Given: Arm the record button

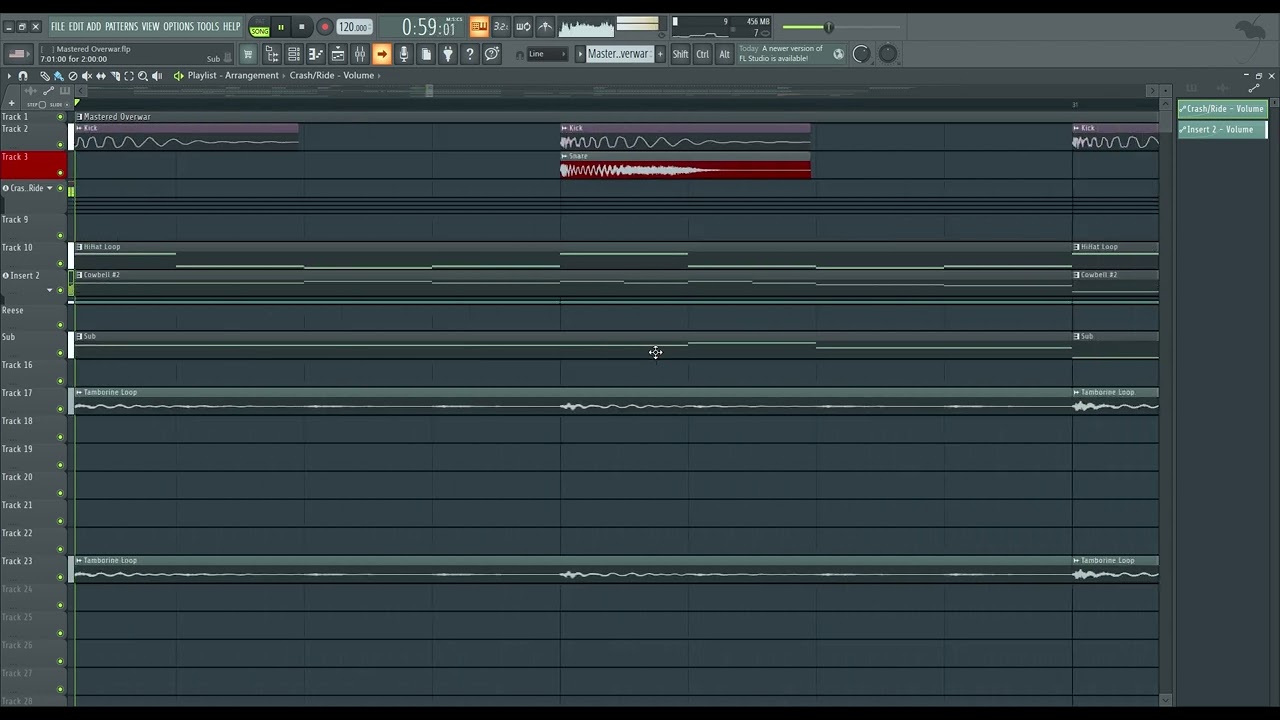Looking at the screenshot, I should coord(324,27).
